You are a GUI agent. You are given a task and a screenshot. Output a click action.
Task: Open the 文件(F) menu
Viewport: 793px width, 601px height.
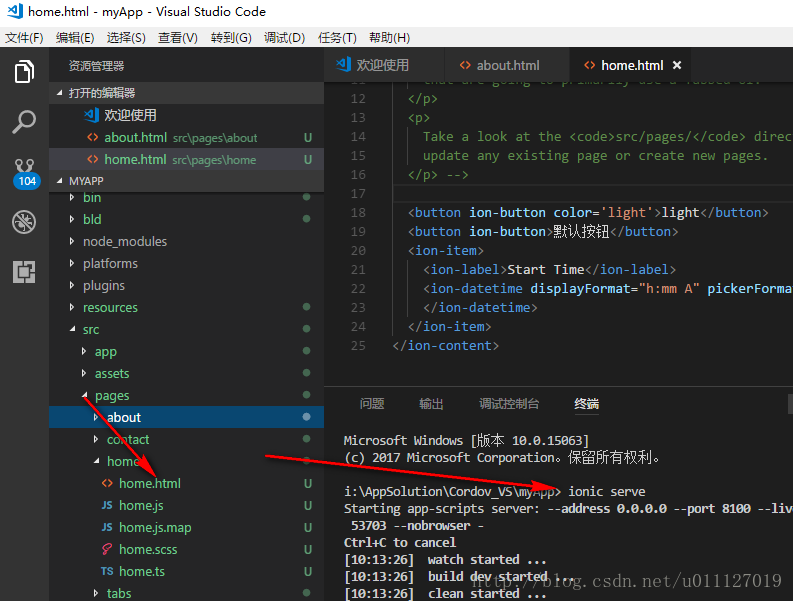[24, 37]
